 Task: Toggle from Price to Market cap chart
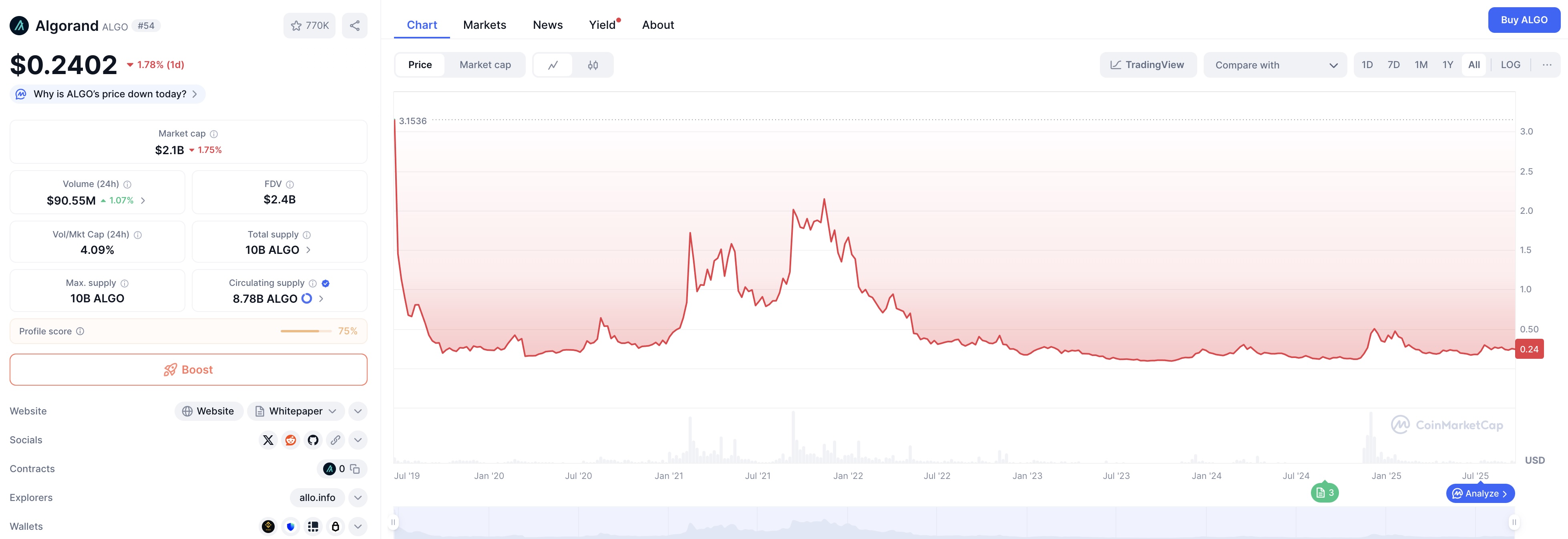485,64
